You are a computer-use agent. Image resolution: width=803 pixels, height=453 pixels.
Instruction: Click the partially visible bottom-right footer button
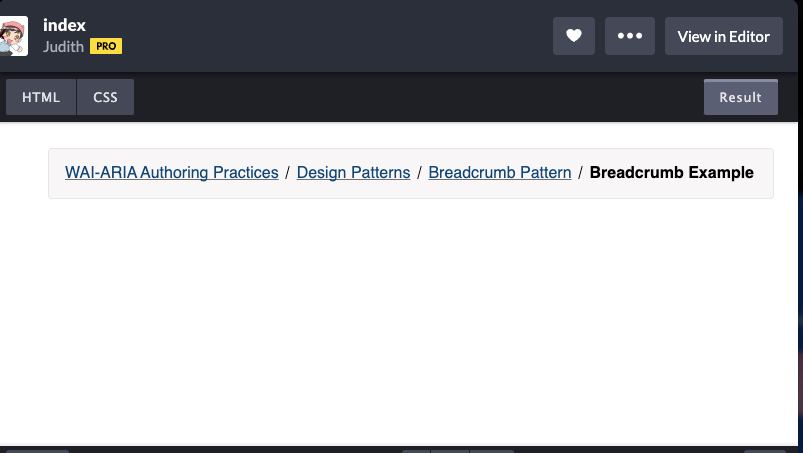pos(765,451)
